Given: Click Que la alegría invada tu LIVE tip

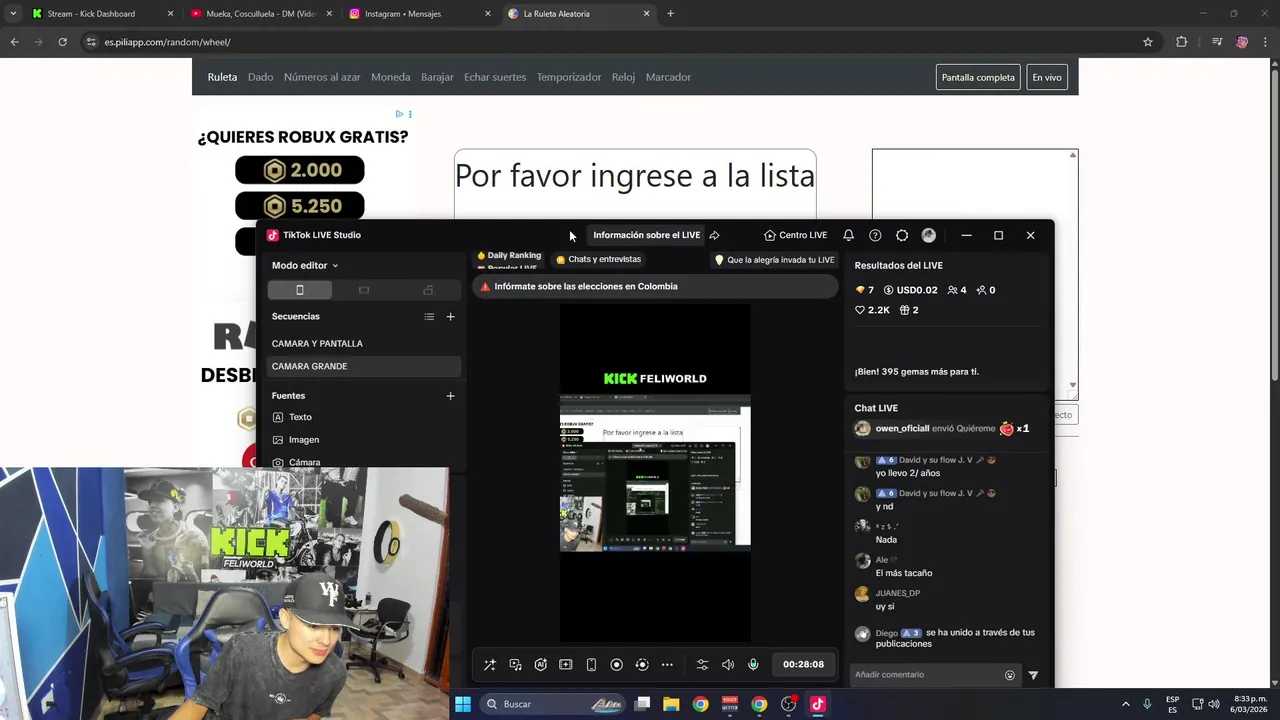Looking at the screenshot, I should coord(774,259).
